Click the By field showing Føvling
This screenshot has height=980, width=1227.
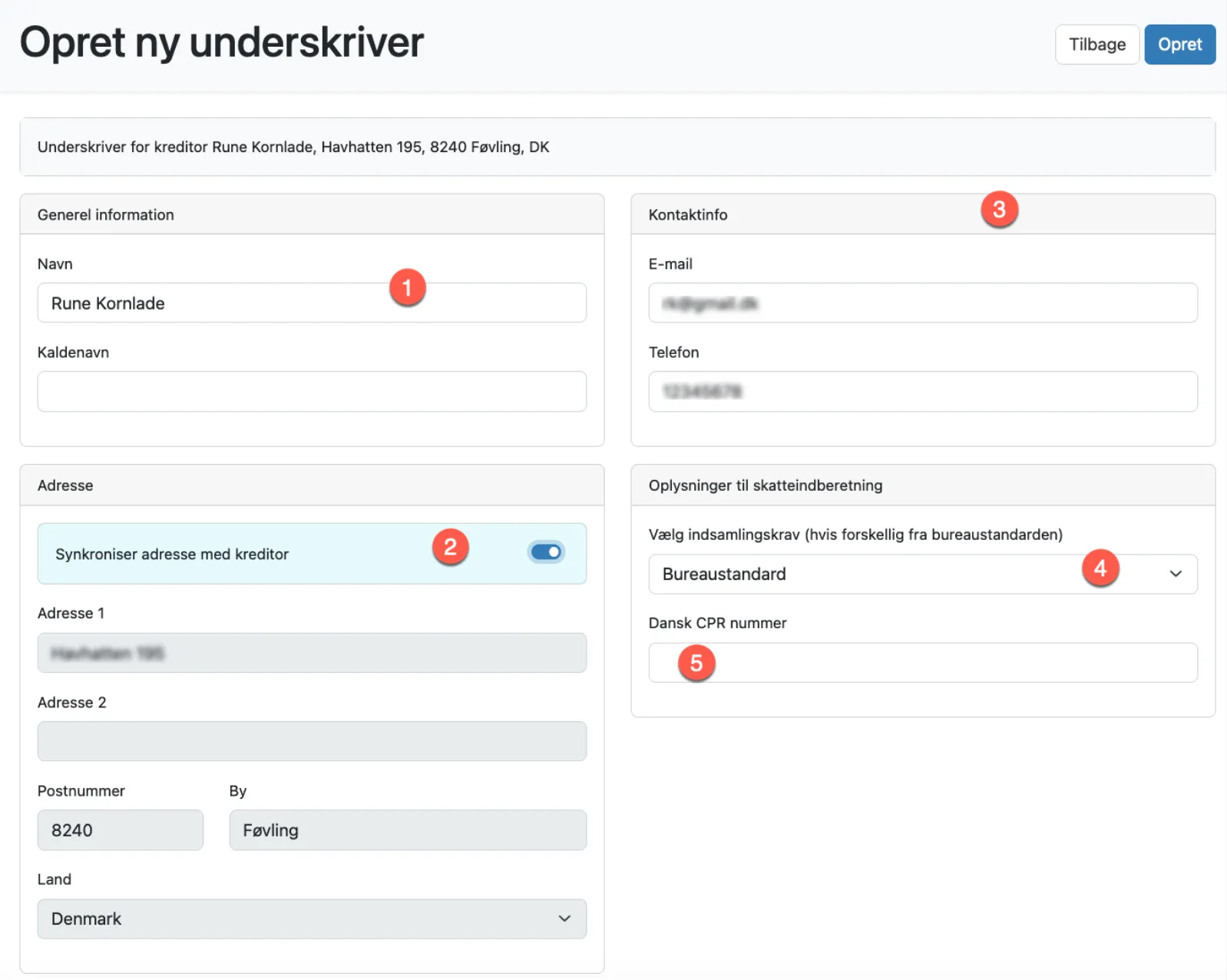(407, 830)
